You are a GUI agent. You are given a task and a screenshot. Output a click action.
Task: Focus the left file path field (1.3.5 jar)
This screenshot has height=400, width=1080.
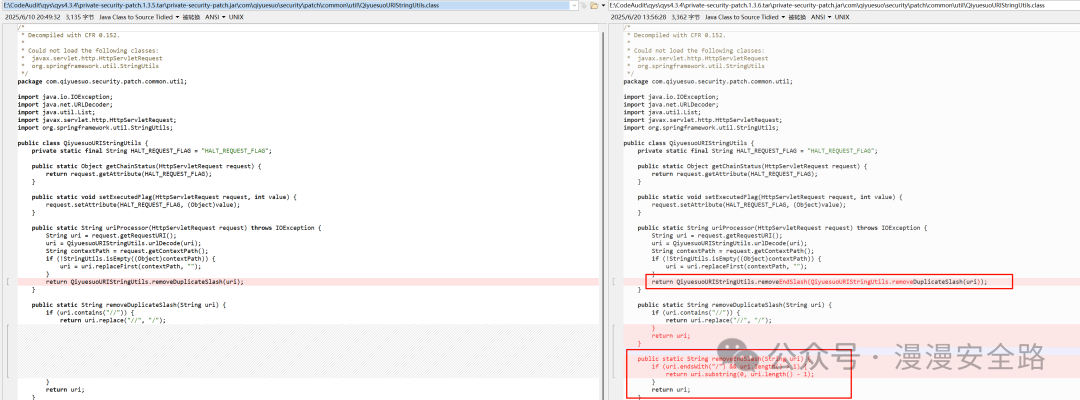[289, 6]
